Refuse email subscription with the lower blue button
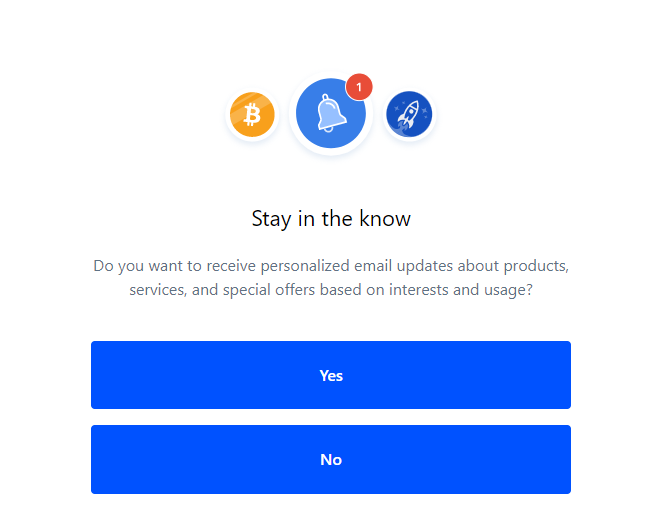Screen dimensions: 655x521 [331, 459]
